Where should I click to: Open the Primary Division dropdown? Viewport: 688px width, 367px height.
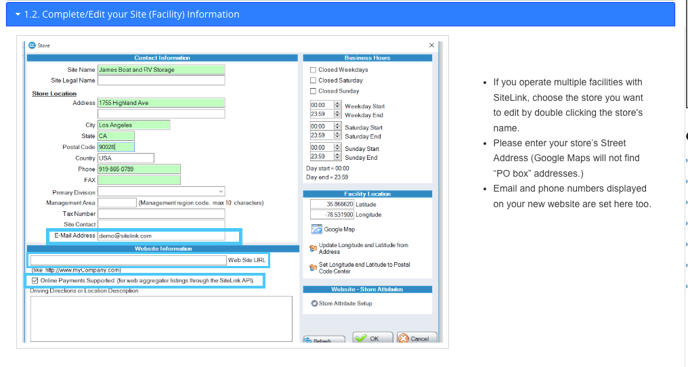221,192
